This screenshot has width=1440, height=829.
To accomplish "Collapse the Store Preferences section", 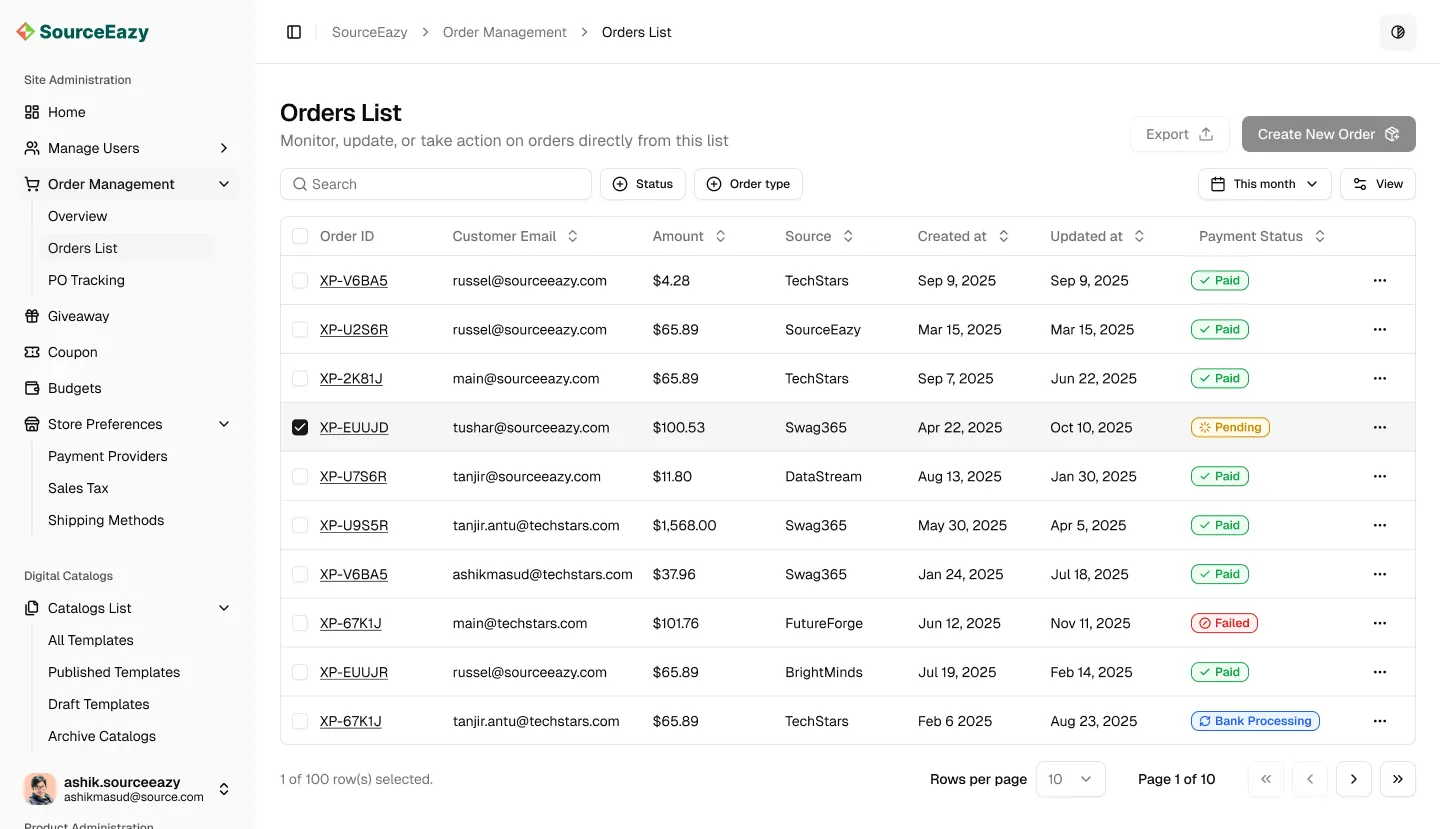I will [224, 424].
